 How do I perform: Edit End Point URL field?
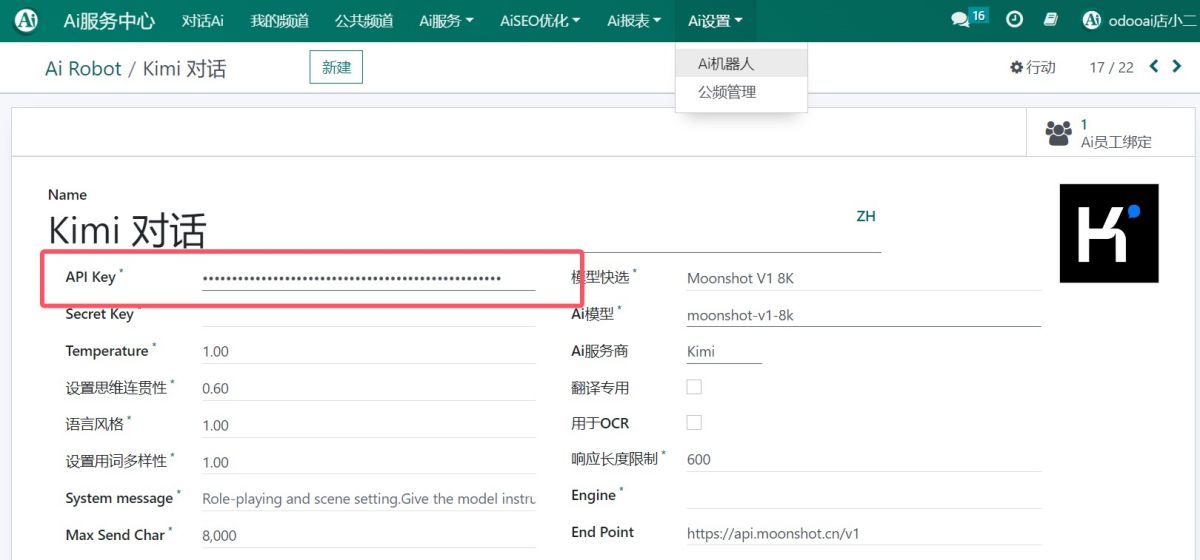coord(864,533)
